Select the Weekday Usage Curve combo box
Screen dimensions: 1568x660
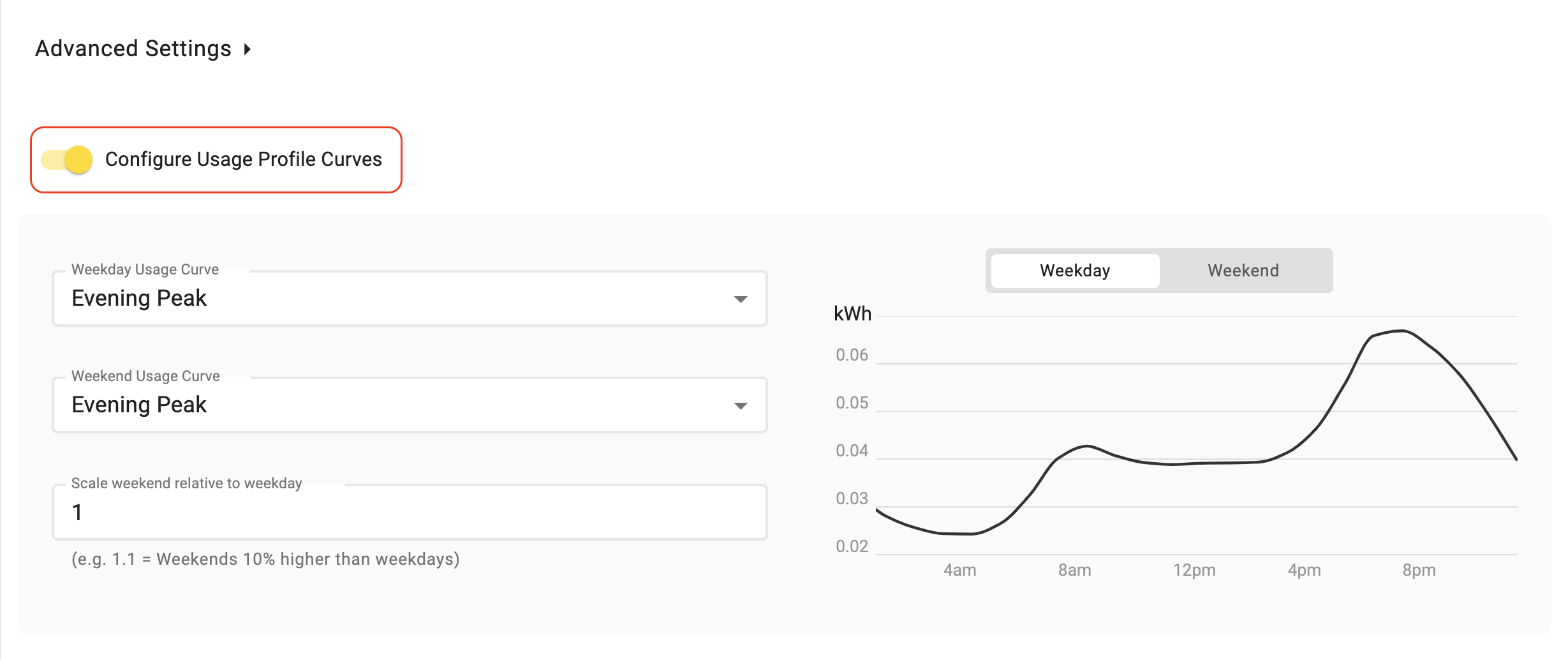[396, 299]
